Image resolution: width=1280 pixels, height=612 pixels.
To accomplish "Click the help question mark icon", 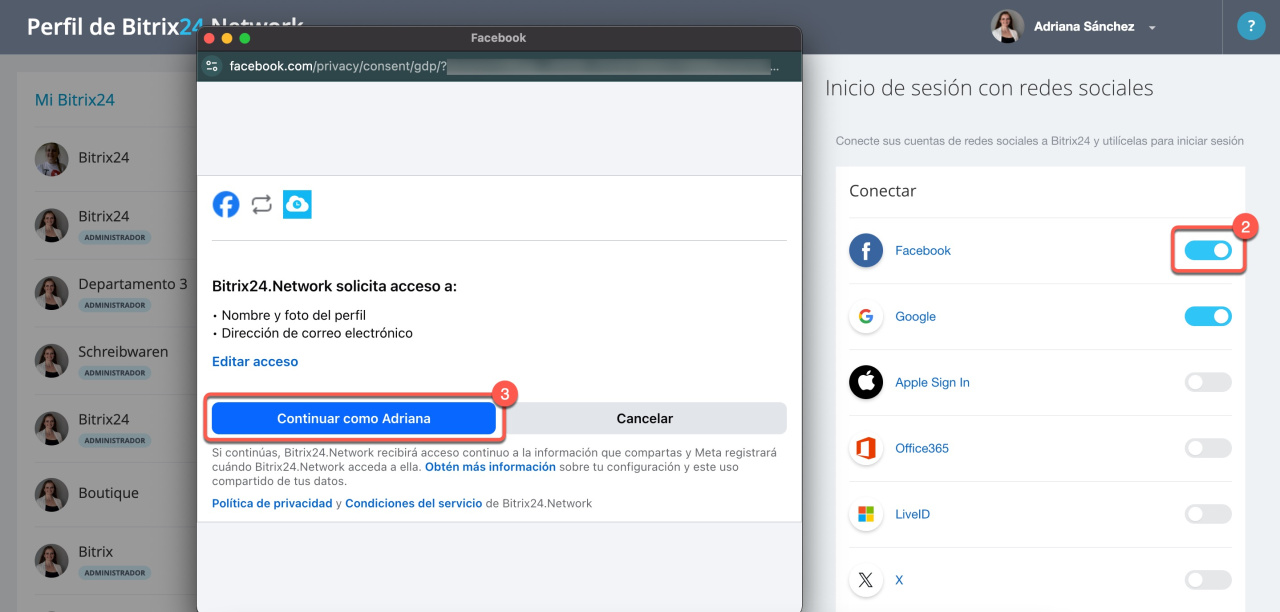I will [x=1251, y=26].
